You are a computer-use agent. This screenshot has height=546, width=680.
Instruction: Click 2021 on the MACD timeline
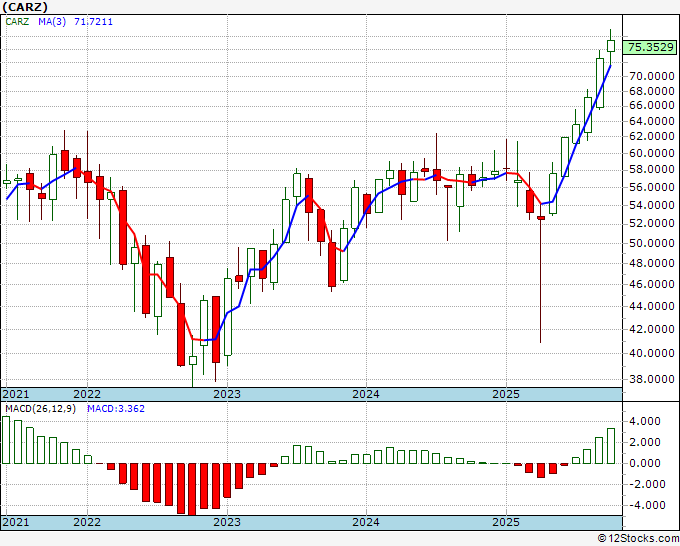click(x=16, y=522)
